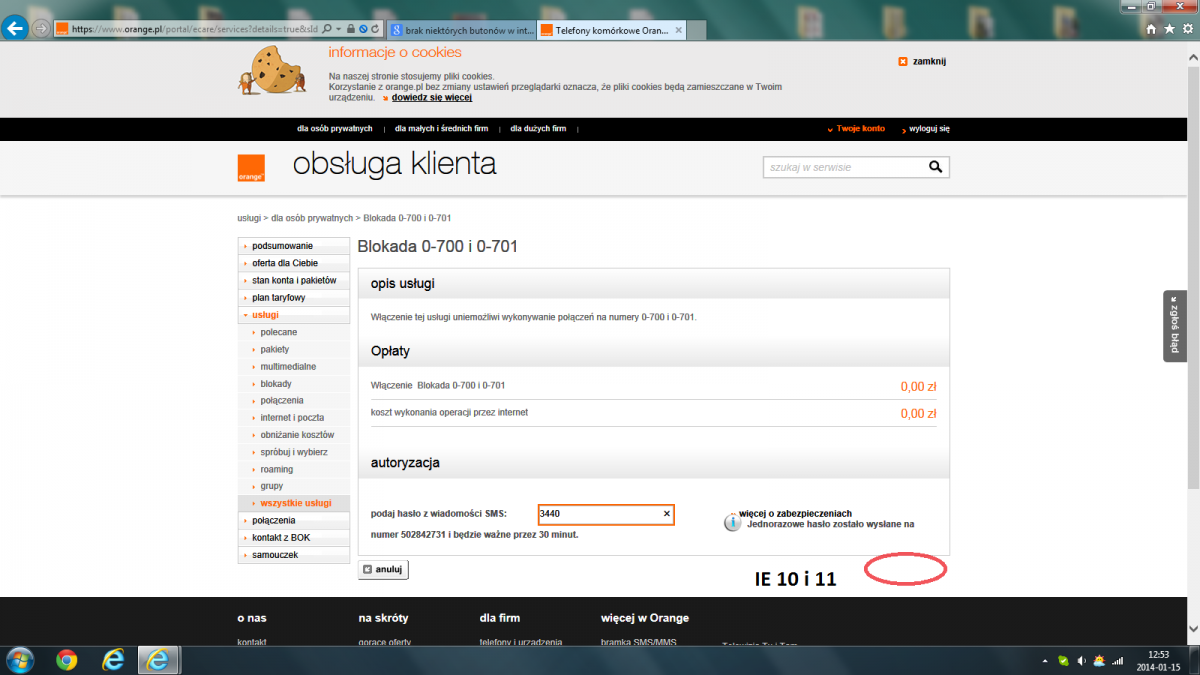Click the weather sun tray icon
Screen dimensions: 1200x675
click(x=1099, y=661)
